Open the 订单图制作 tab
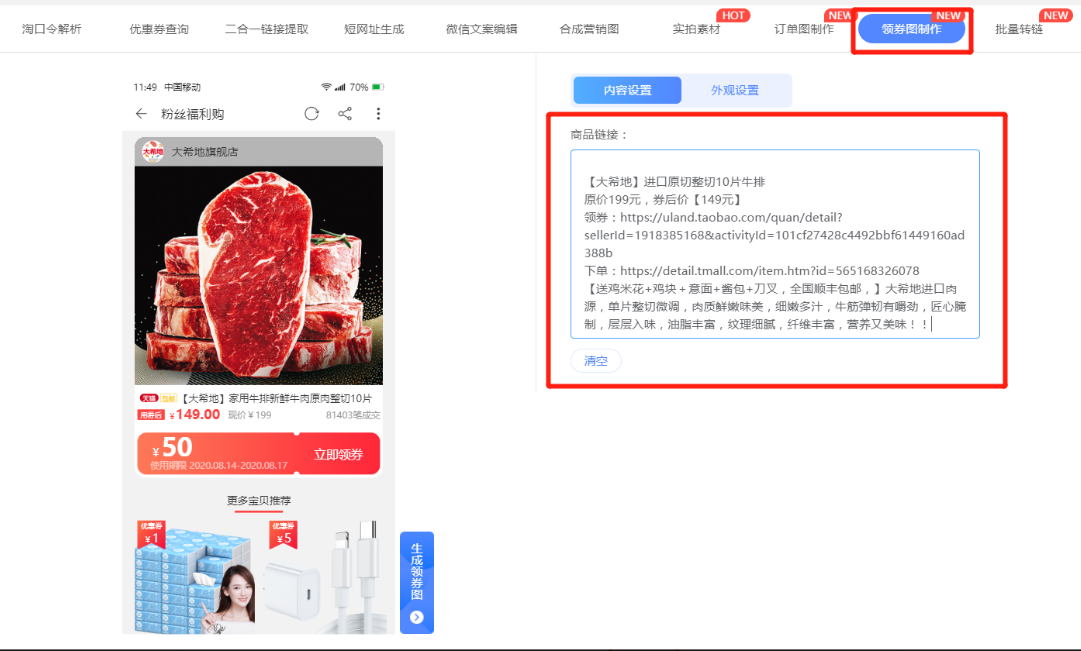The width and height of the screenshot is (1081, 651). 804,29
